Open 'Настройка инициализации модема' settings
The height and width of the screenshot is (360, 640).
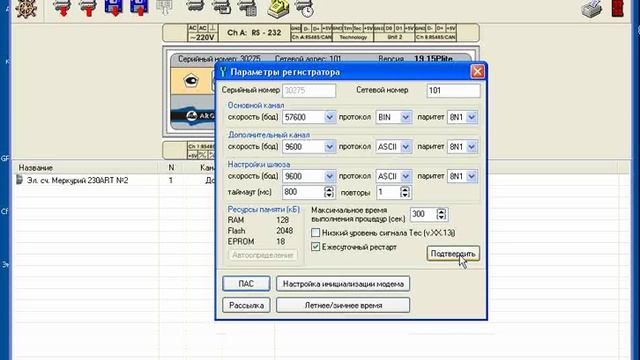(343, 284)
